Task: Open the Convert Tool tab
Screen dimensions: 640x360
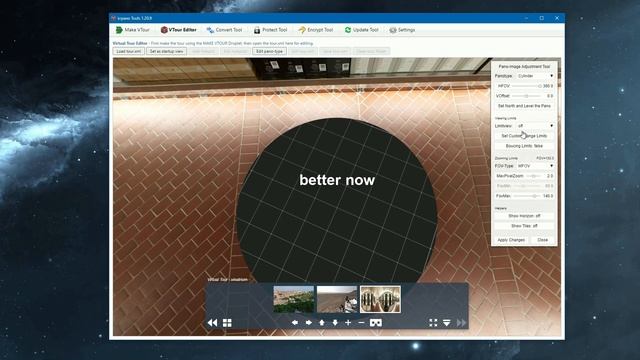Action: coord(224,30)
